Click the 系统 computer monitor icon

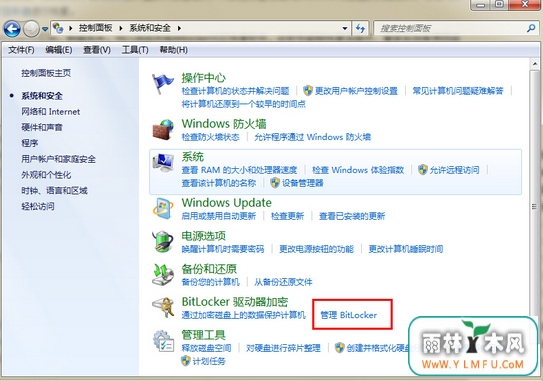[x=163, y=162]
